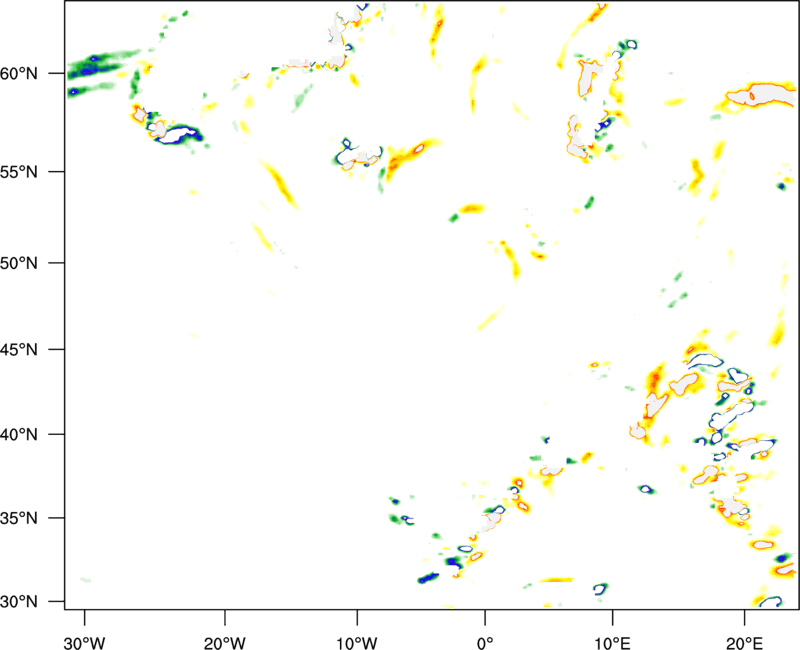Click the 35°N latitude label
The image size is (800, 650).
tap(19, 518)
